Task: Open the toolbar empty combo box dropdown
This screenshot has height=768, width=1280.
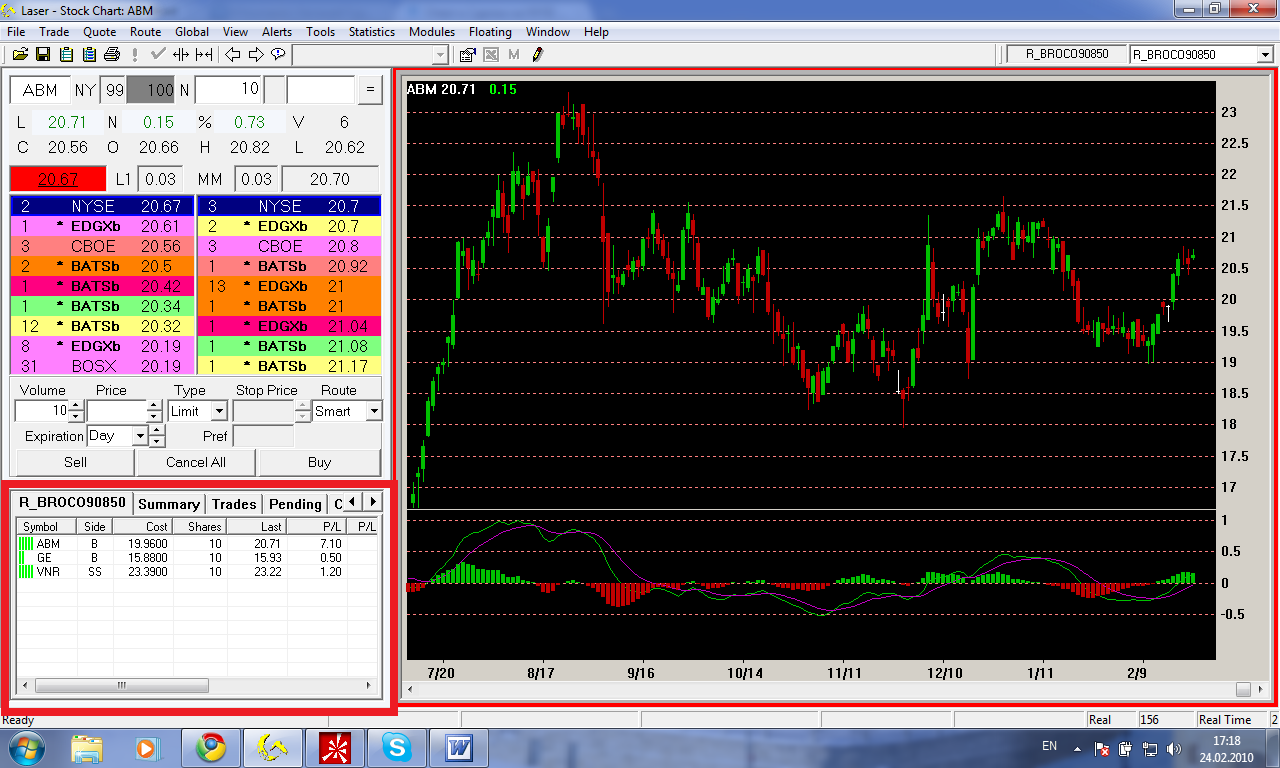Action: pos(441,54)
